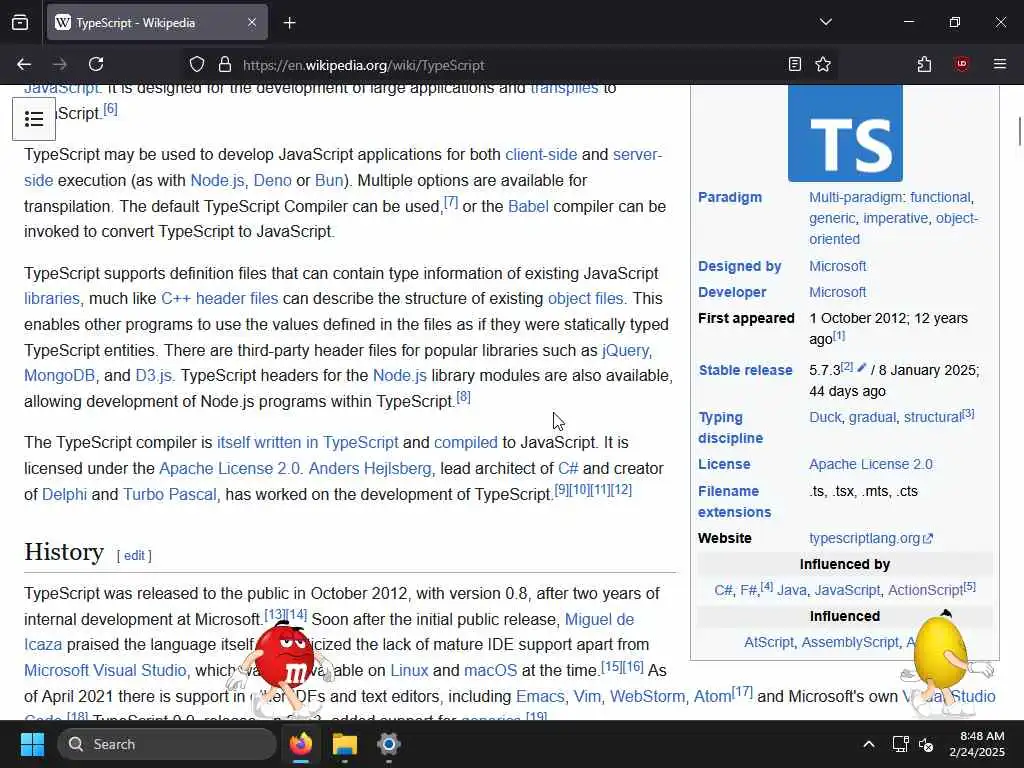Follow the compiled link
The image size is (1024, 768).
466,442
